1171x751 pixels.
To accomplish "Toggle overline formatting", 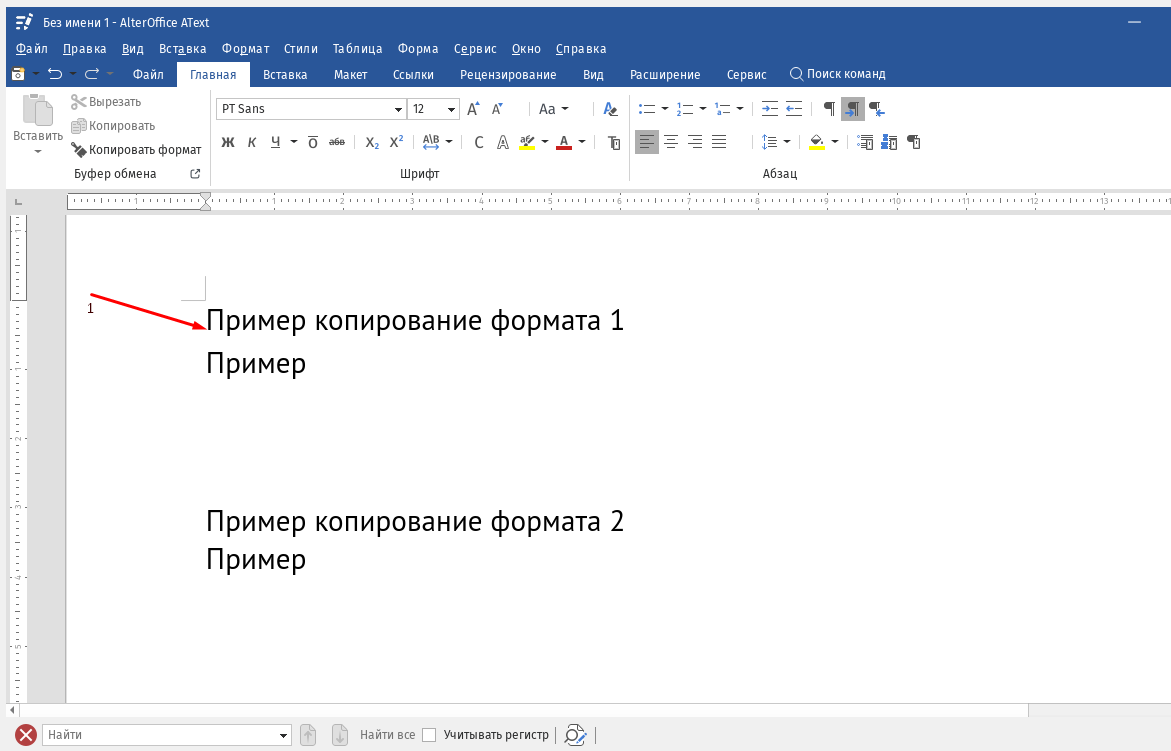I will [x=313, y=142].
